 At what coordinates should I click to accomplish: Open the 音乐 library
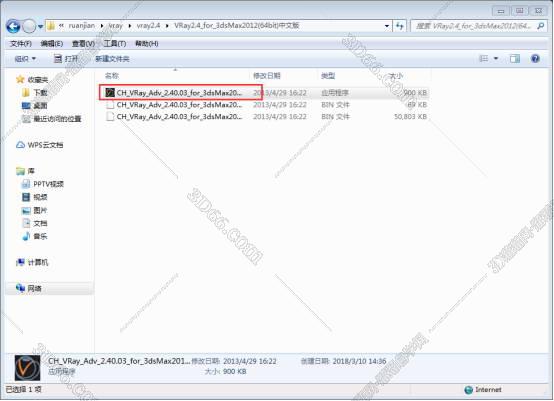[x=40, y=236]
